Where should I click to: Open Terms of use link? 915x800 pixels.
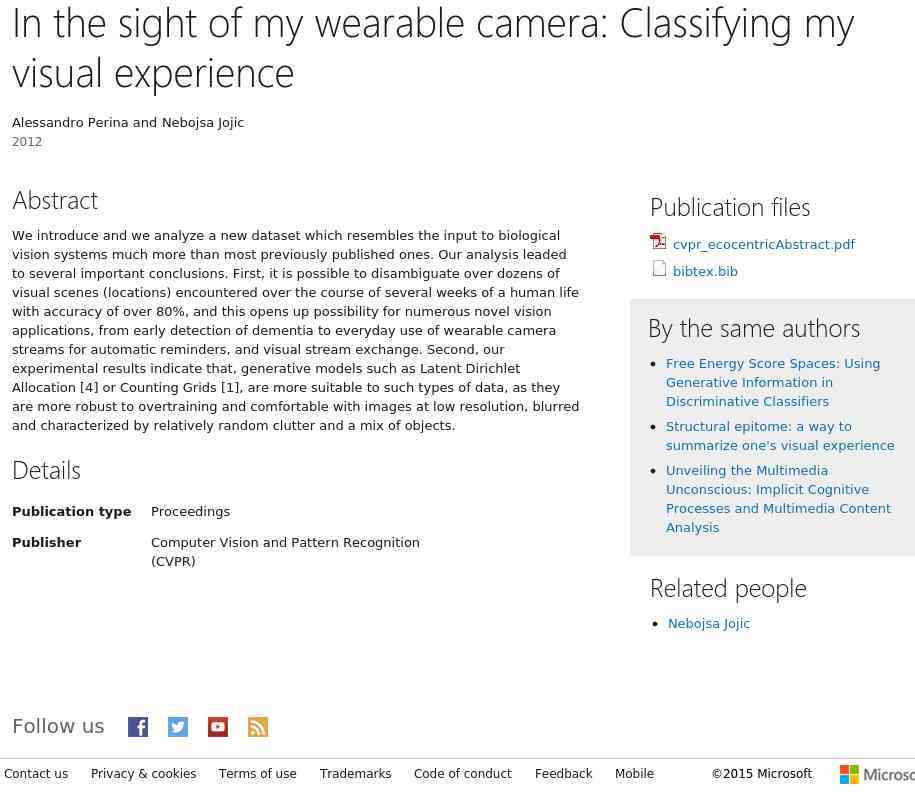(257, 774)
